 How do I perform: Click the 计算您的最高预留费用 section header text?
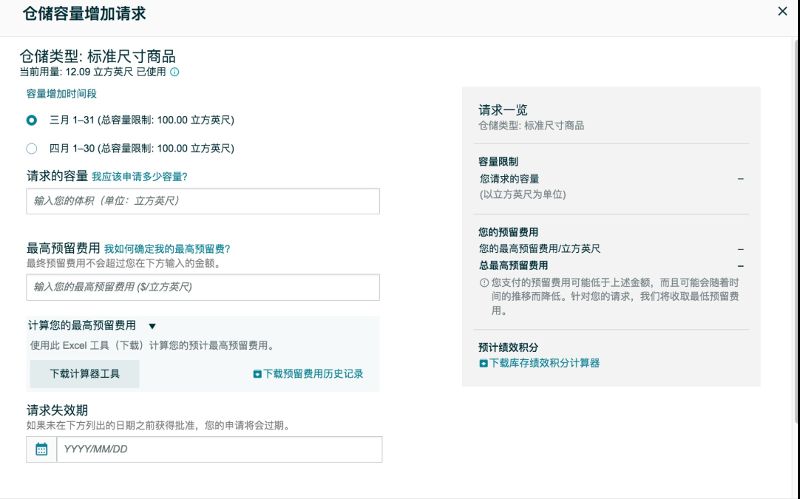pos(82,326)
